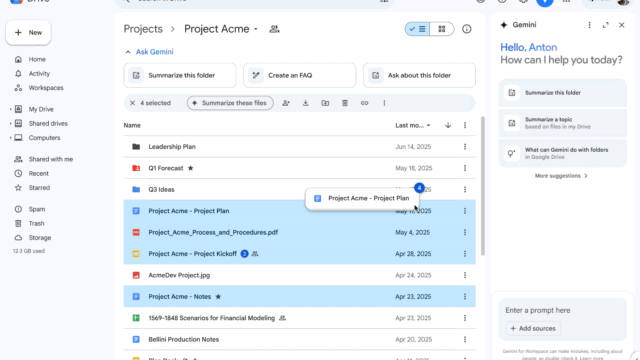Click the Move to folder icon
640x360 pixels.
coord(325,103)
